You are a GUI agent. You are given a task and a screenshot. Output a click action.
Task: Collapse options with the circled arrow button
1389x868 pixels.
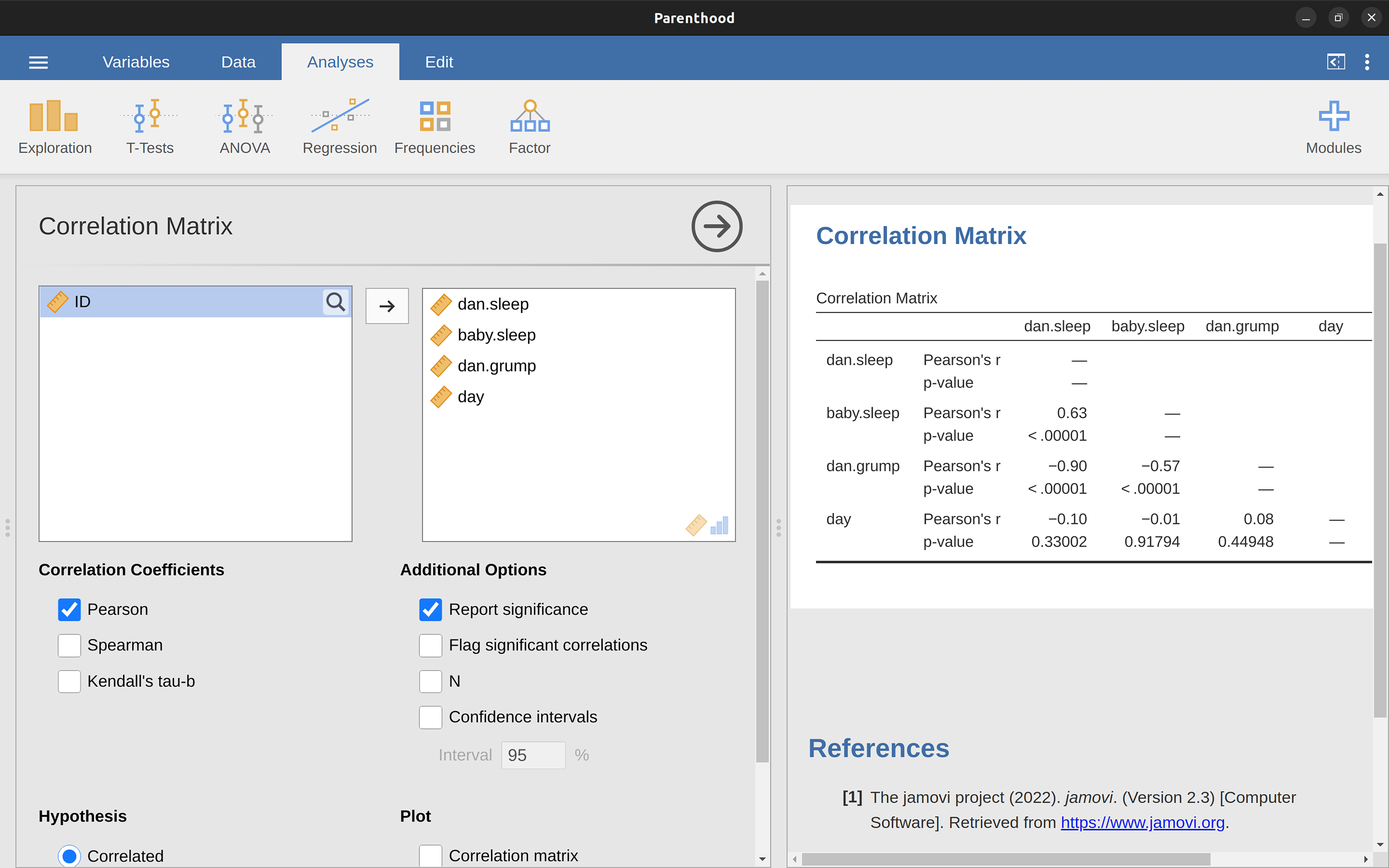pos(716,226)
